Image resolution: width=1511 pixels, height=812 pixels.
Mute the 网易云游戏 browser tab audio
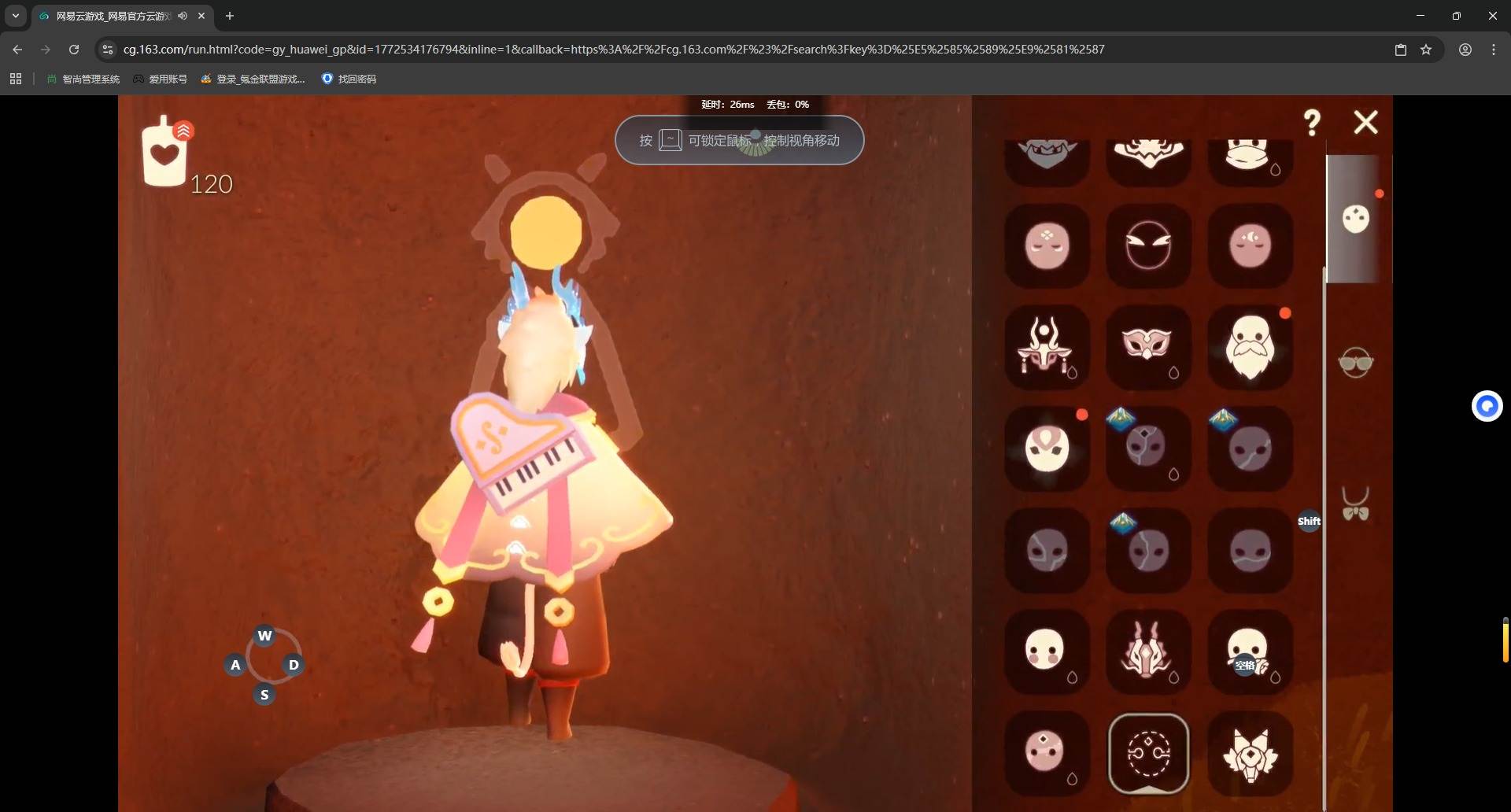[183, 16]
